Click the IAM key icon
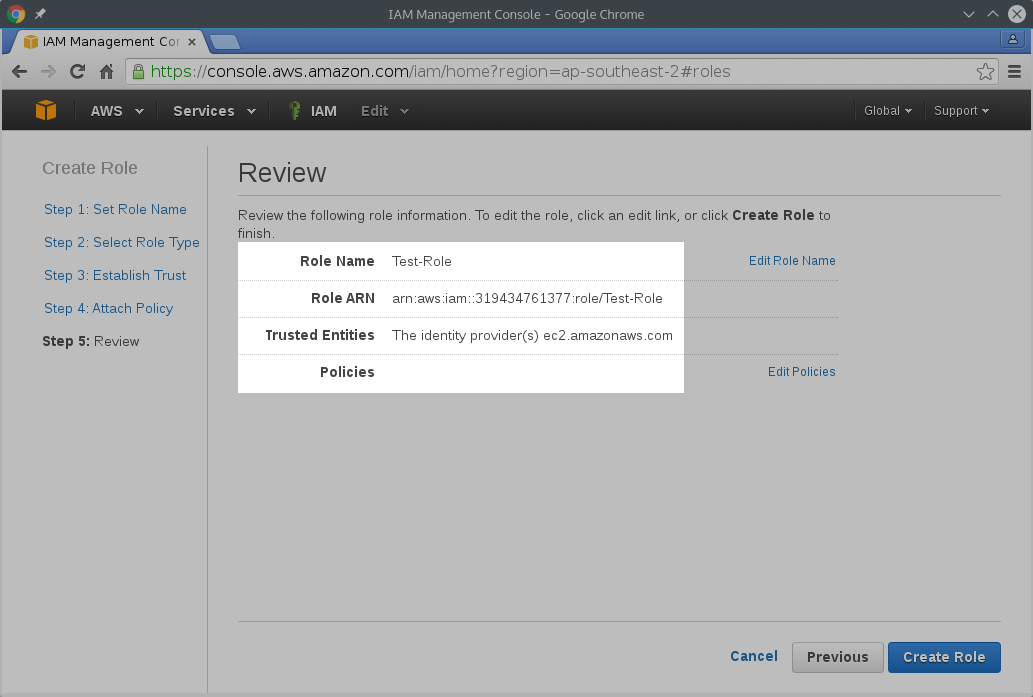This screenshot has width=1033, height=697. point(294,110)
